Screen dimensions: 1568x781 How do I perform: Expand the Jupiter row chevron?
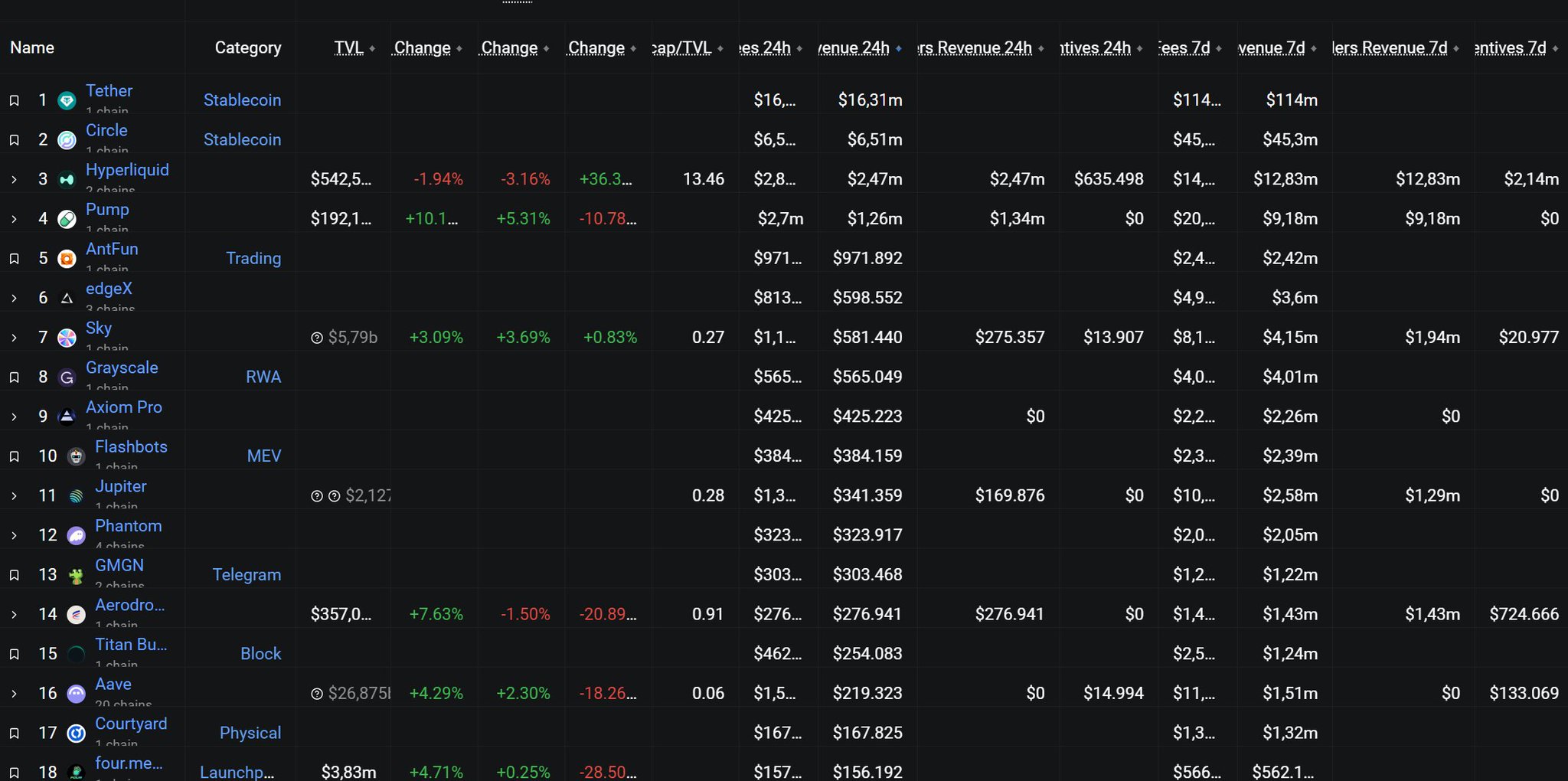pyautogui.click(x=14, y=496)
